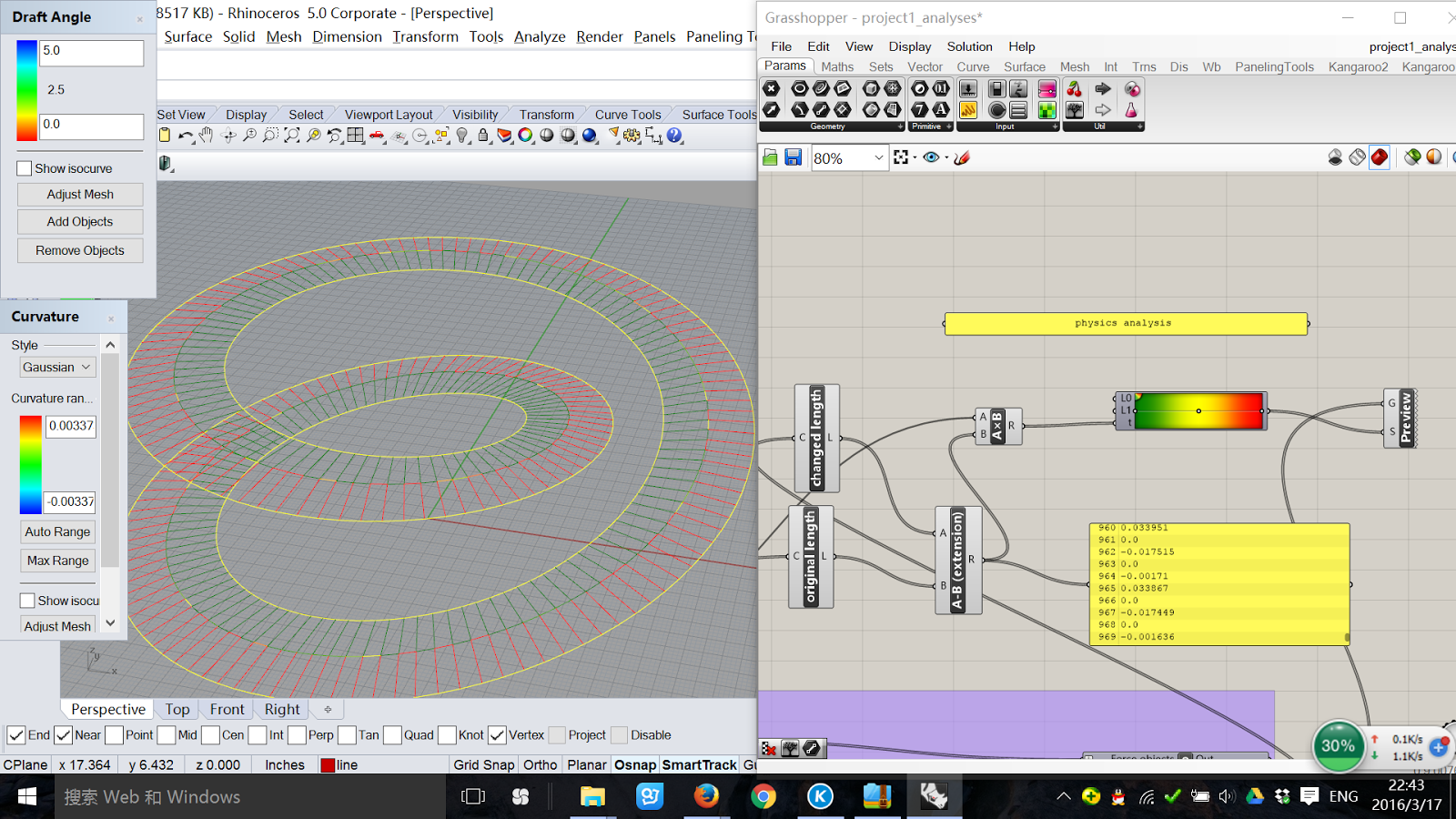Click the wireframe preview cylinder icon

pyautogui.click(x=1358, y=157)
